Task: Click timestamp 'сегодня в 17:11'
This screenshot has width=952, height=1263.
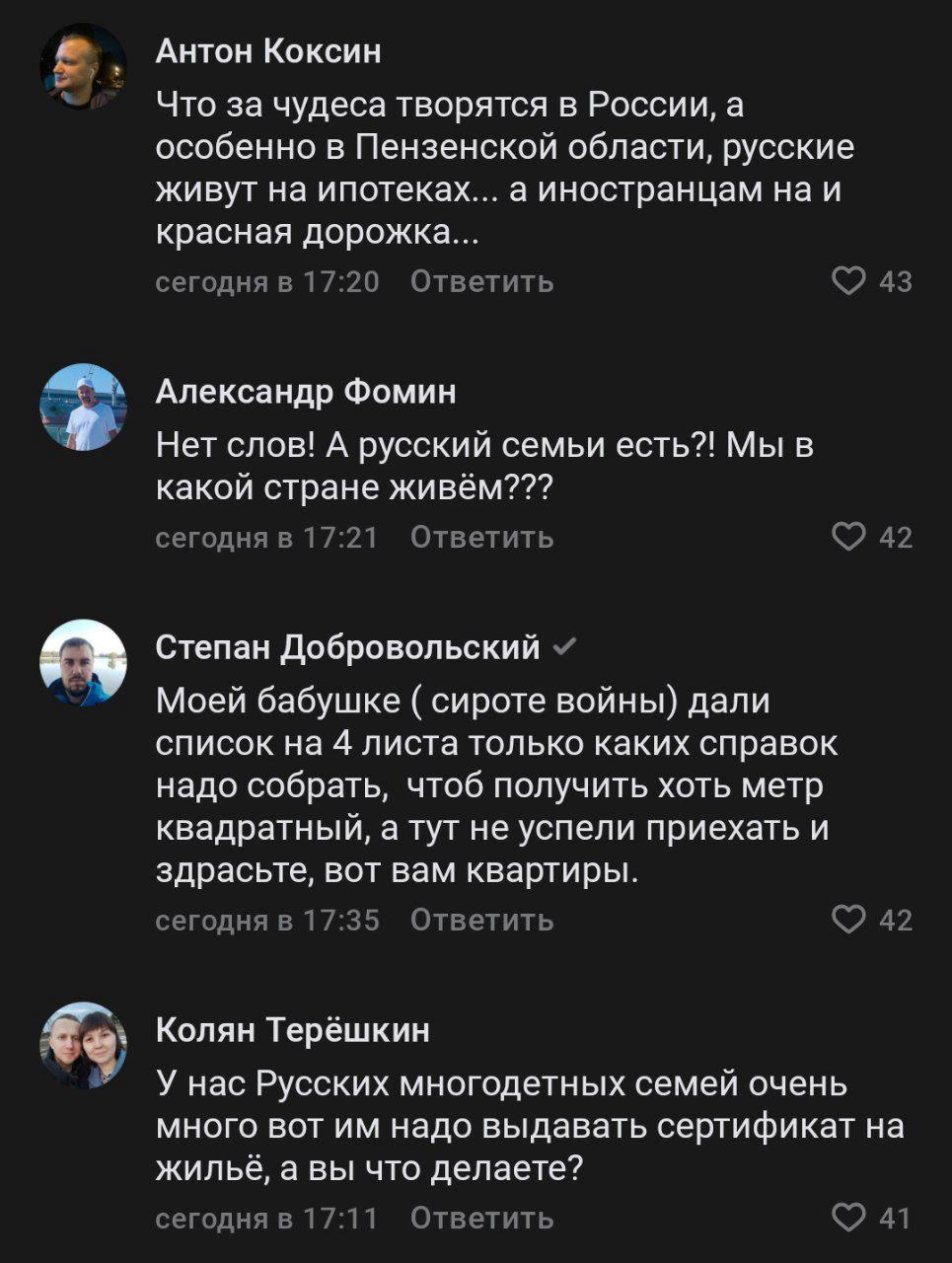Action: pyautogui.click(x=267, y=1219)
